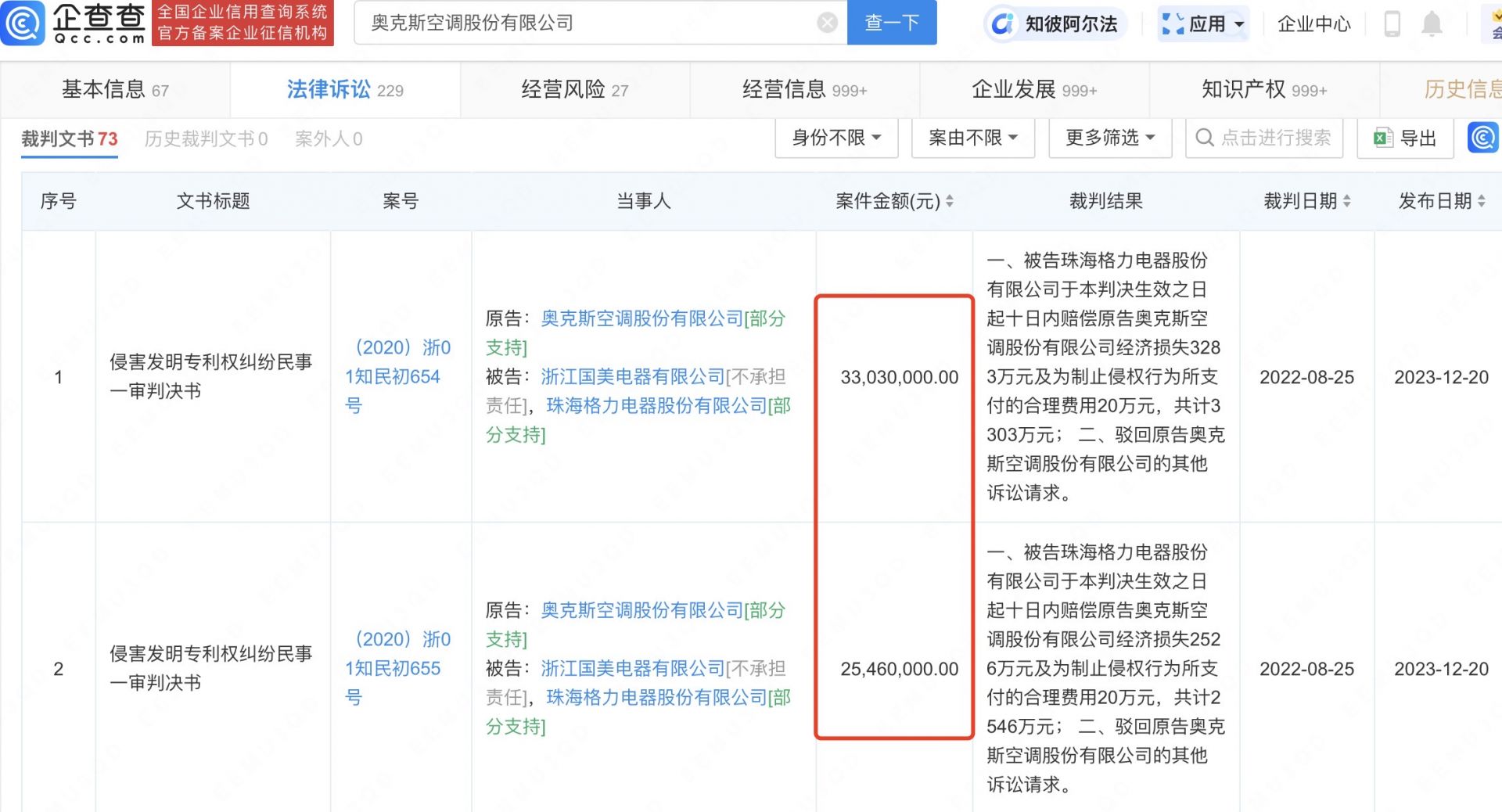Select the 历史裁判文书 0 sub-tab
1502x812 pixels.
tap(206, 139)
